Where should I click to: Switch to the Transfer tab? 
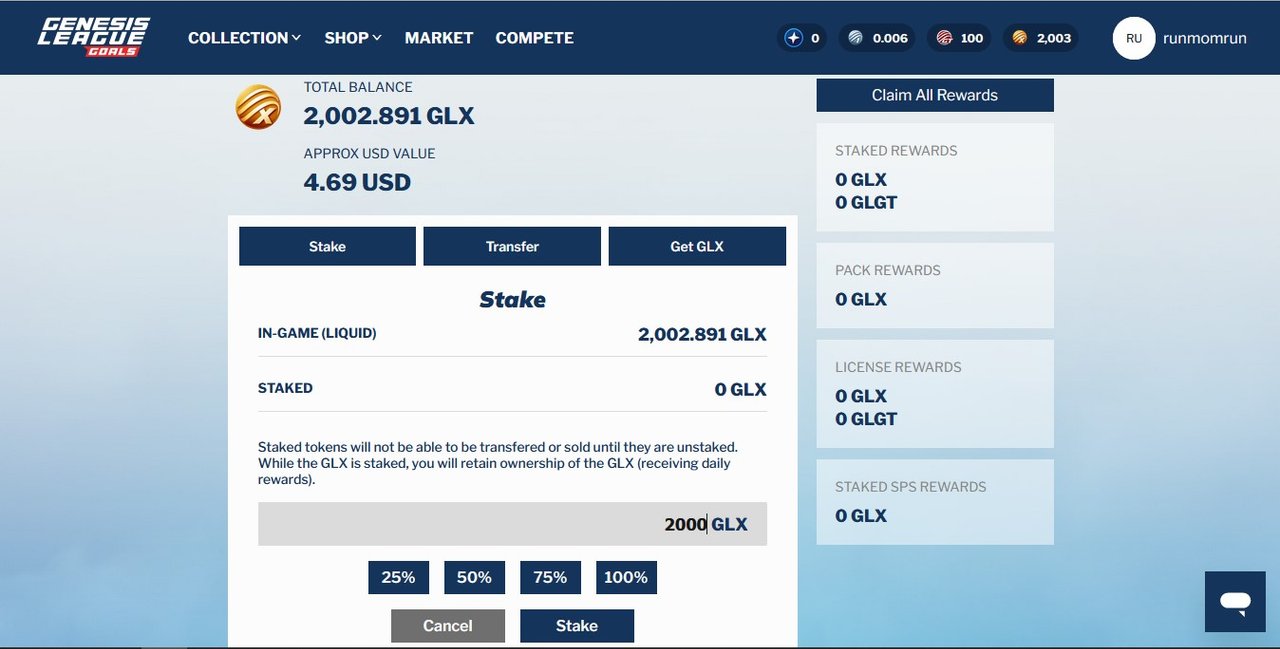tap(512, 246)
